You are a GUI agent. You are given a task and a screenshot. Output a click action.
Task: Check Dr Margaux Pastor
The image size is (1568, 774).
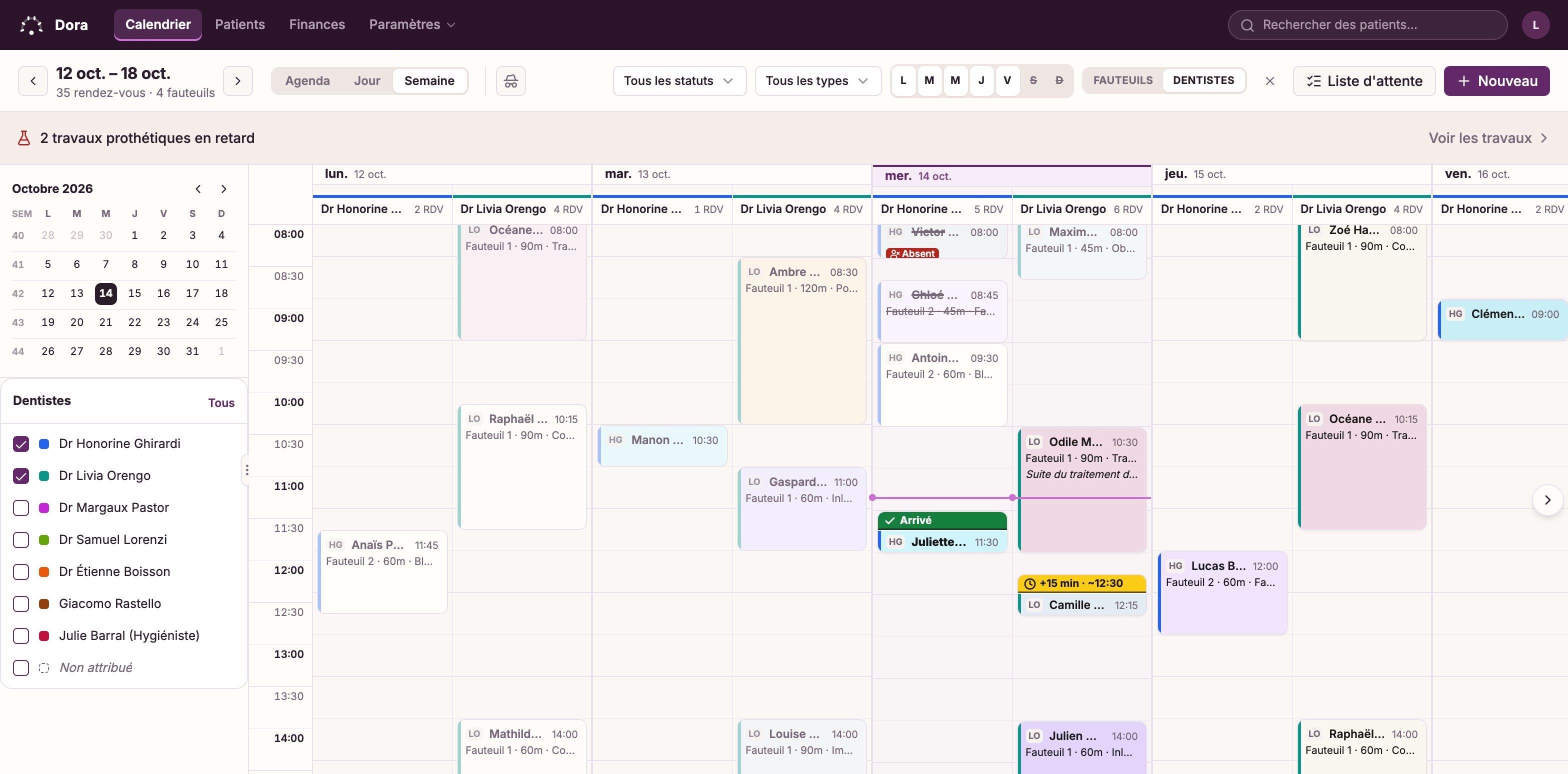(21, 508)
